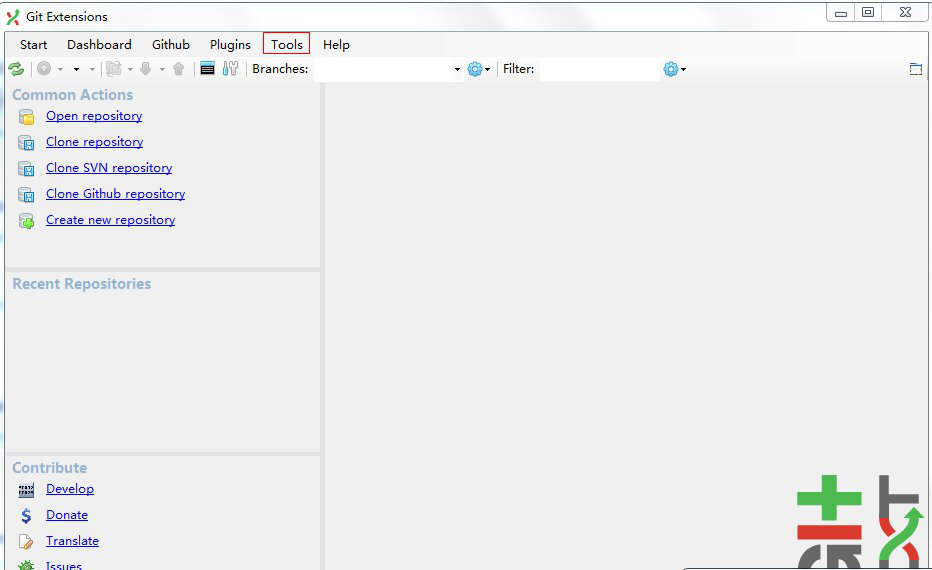Click the Translate pencil icon
The image size is (932, 570).
[x=27, y=542]
